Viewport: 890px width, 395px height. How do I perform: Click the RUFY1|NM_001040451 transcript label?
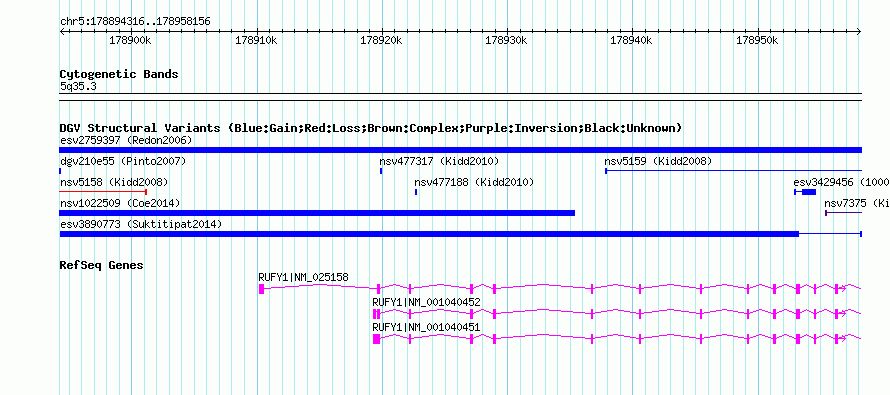[426, 327]
